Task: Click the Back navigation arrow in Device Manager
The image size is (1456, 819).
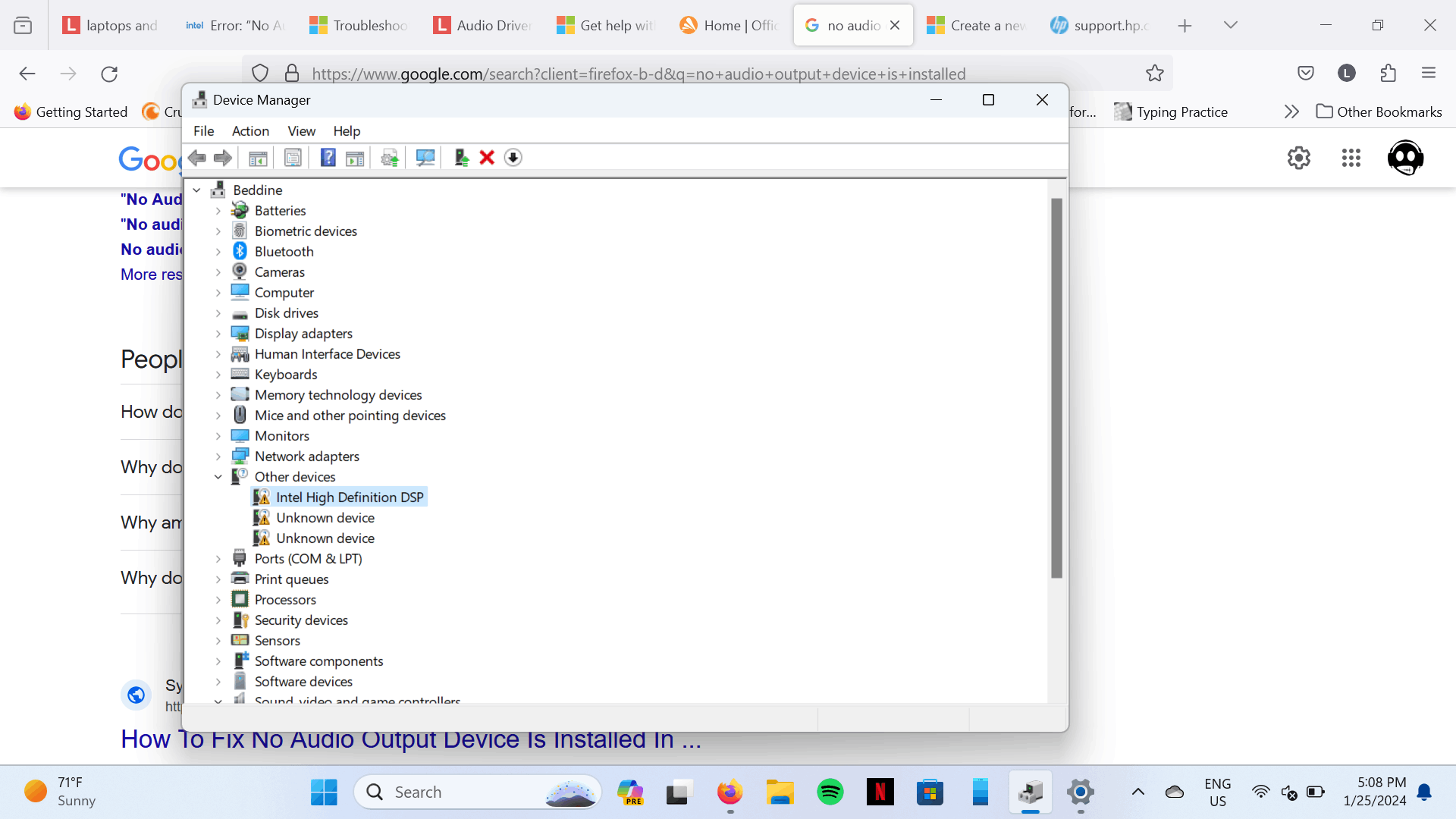Action: click(197, 157)
